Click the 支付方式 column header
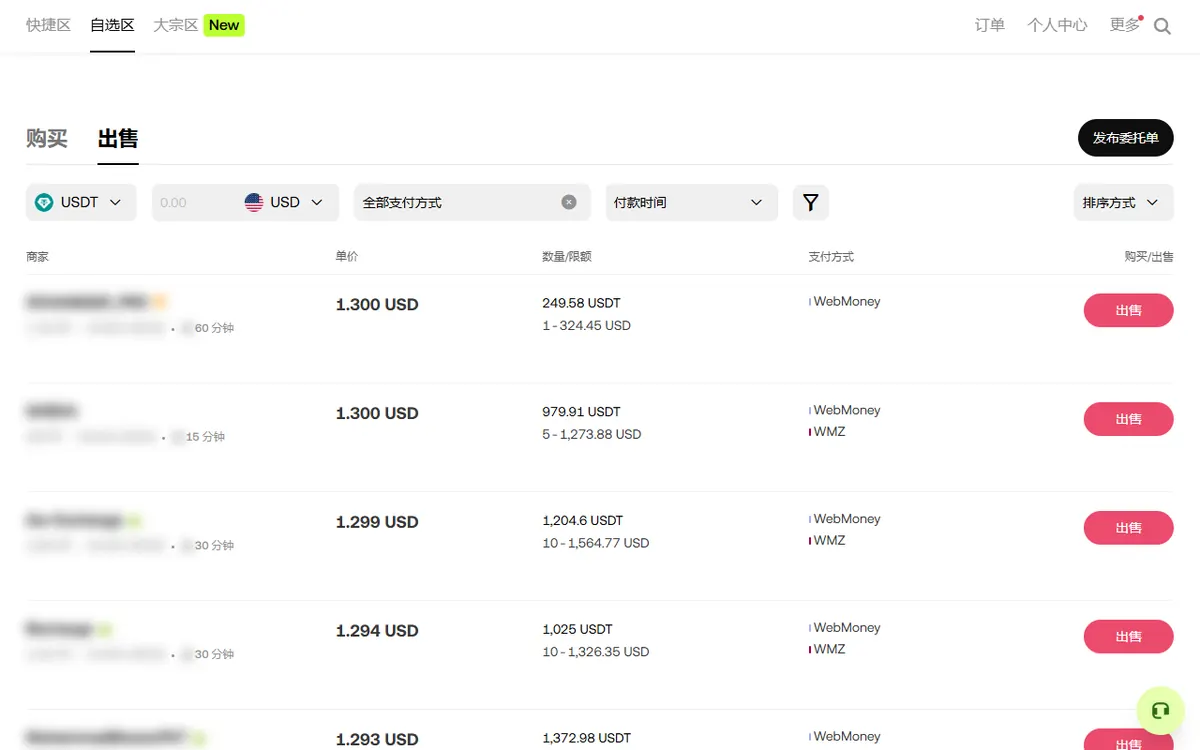This screenshot has width=1200, height=750. coord(831,257)
